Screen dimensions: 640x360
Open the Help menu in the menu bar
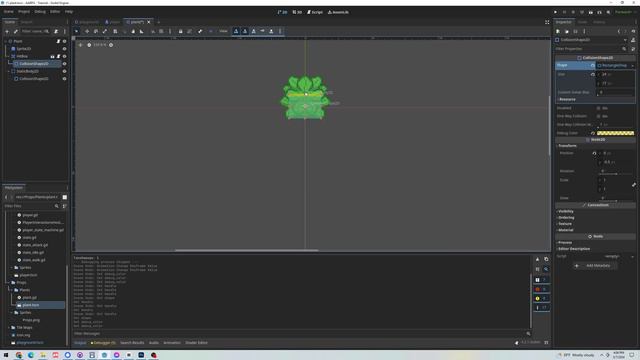pyautogui.click(x=69, y=12)
